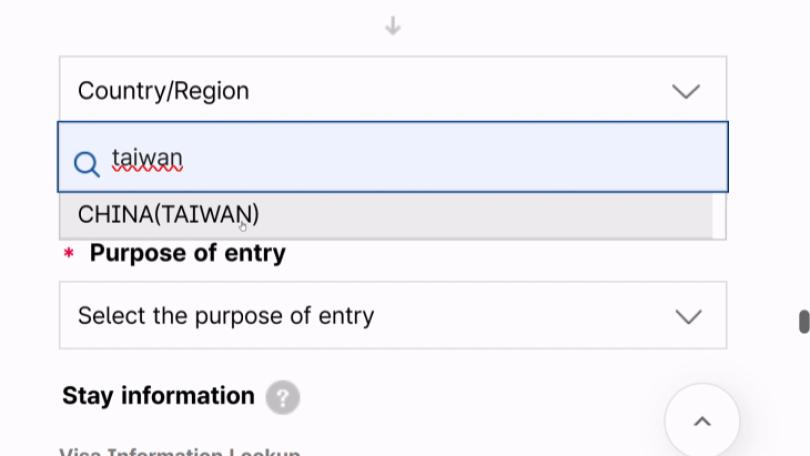
Task: Collapse the Country/Region chevron arrow
Action: (686, 91)
